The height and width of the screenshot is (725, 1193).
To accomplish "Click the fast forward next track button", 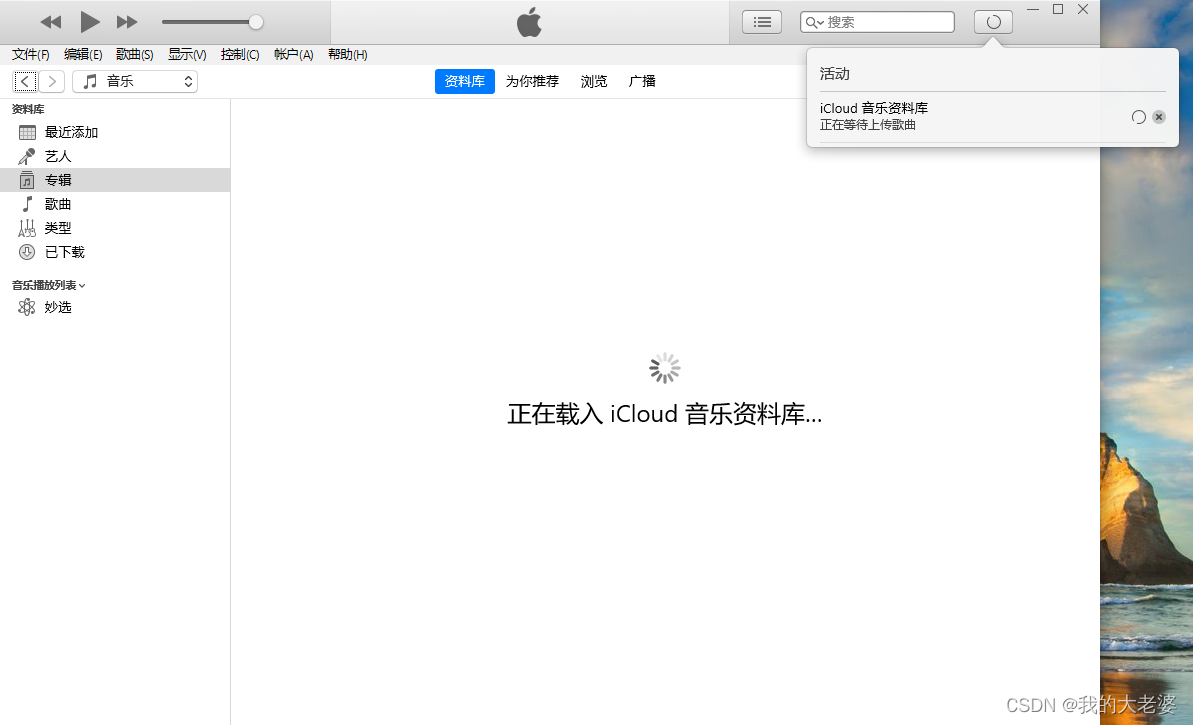I will pos(127,22).
